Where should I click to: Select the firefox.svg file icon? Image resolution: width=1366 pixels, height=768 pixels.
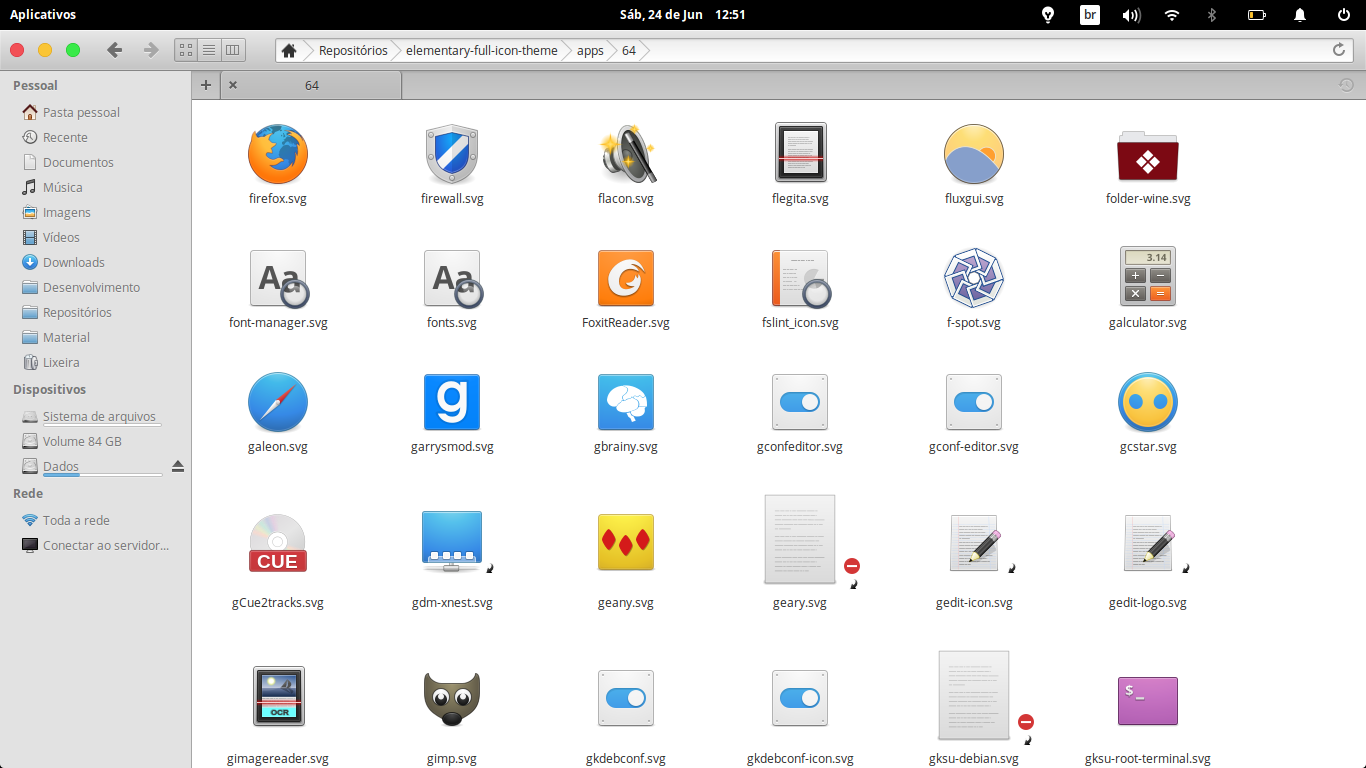[x=278, y=154]
